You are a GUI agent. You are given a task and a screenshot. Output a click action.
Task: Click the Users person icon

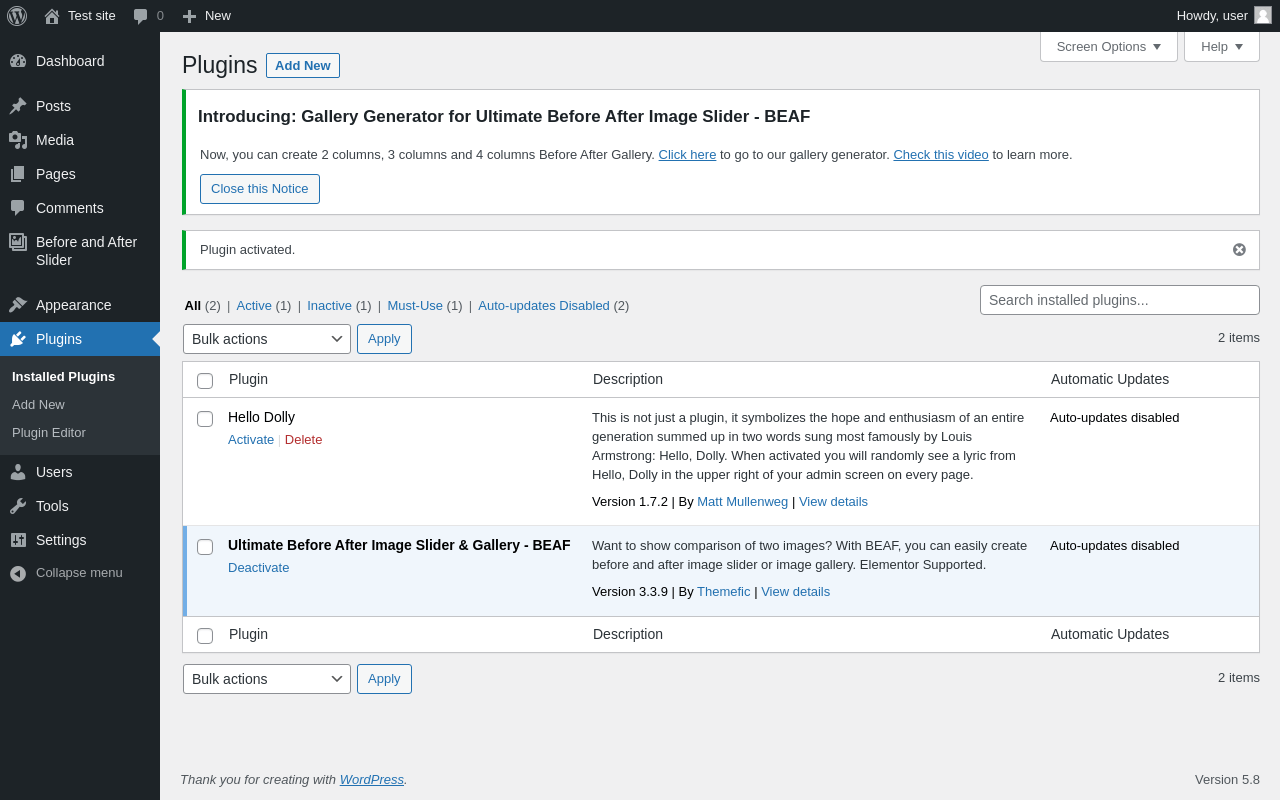18,472
